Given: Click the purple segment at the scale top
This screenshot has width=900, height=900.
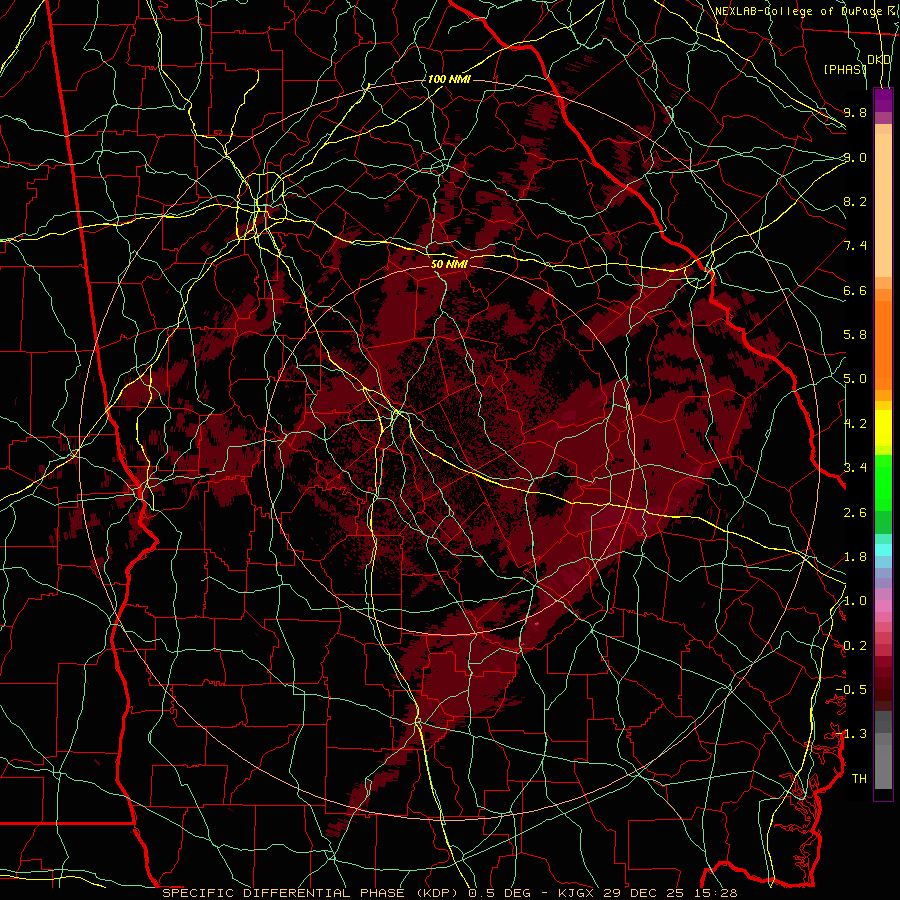Looking at the screenshot, I should point(883,100).
